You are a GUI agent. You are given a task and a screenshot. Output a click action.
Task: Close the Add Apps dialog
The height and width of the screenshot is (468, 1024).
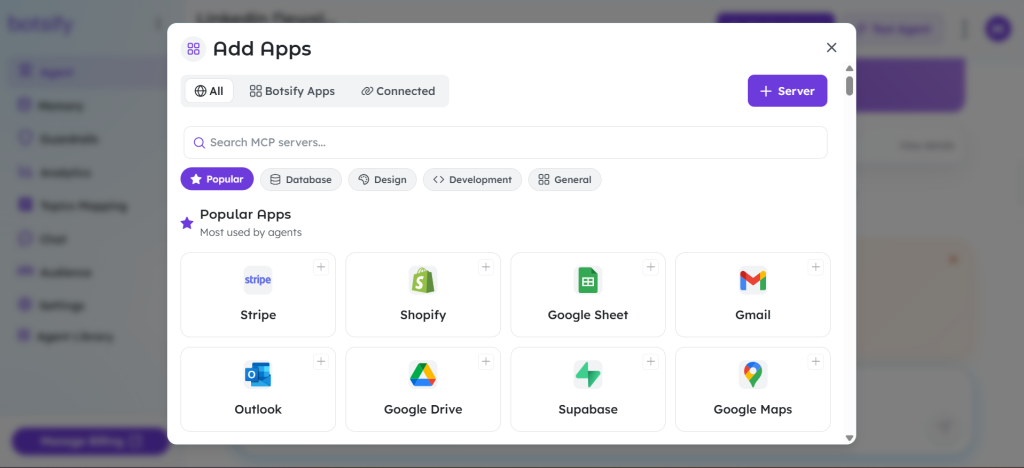[831, 48]
